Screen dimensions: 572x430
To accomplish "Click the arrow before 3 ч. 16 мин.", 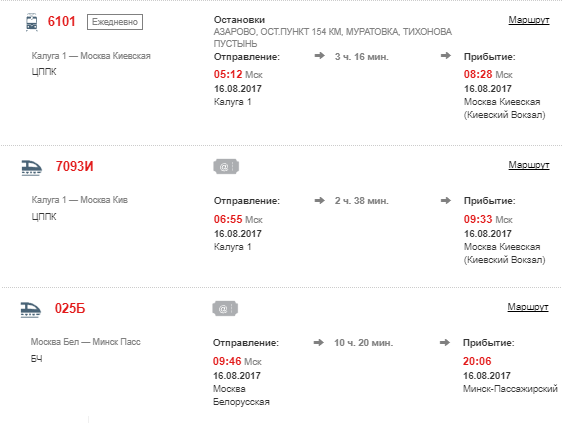I will click(320, 56).
